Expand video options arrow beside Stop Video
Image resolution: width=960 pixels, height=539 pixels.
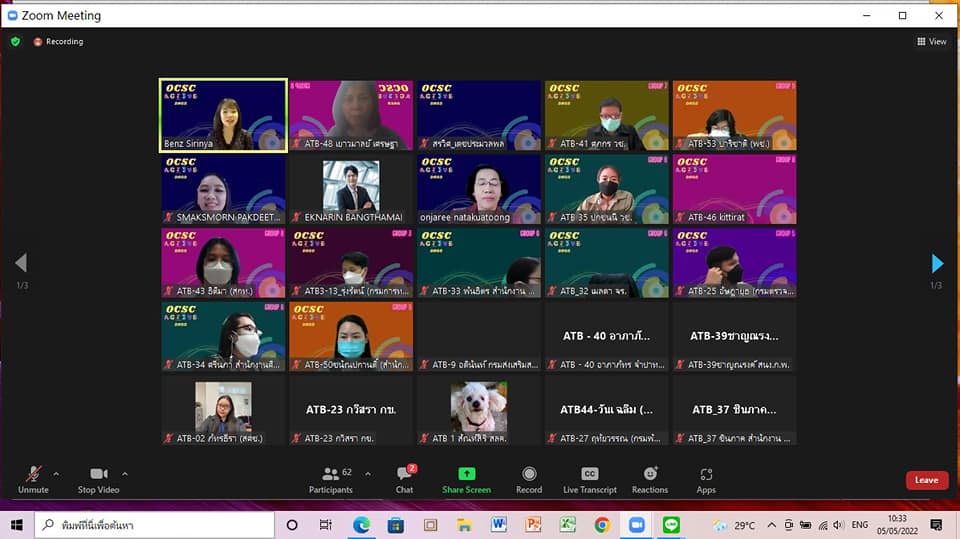[125, 473]
